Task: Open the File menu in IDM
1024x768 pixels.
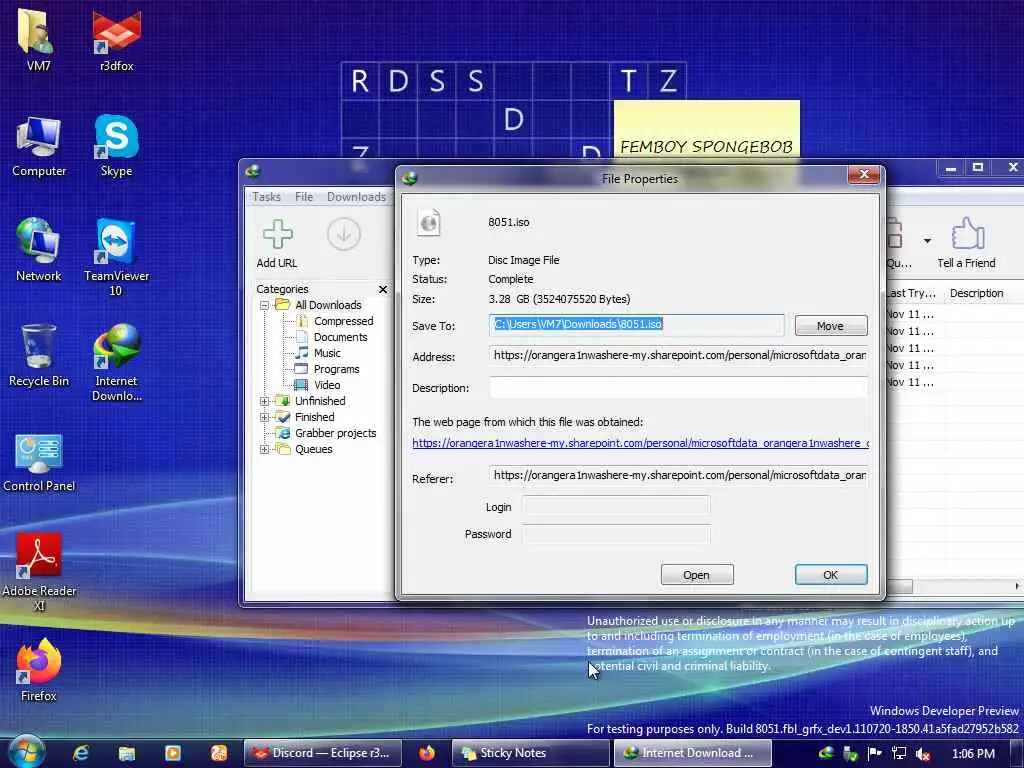Action: pyautogui.click(x=304, y=197)
